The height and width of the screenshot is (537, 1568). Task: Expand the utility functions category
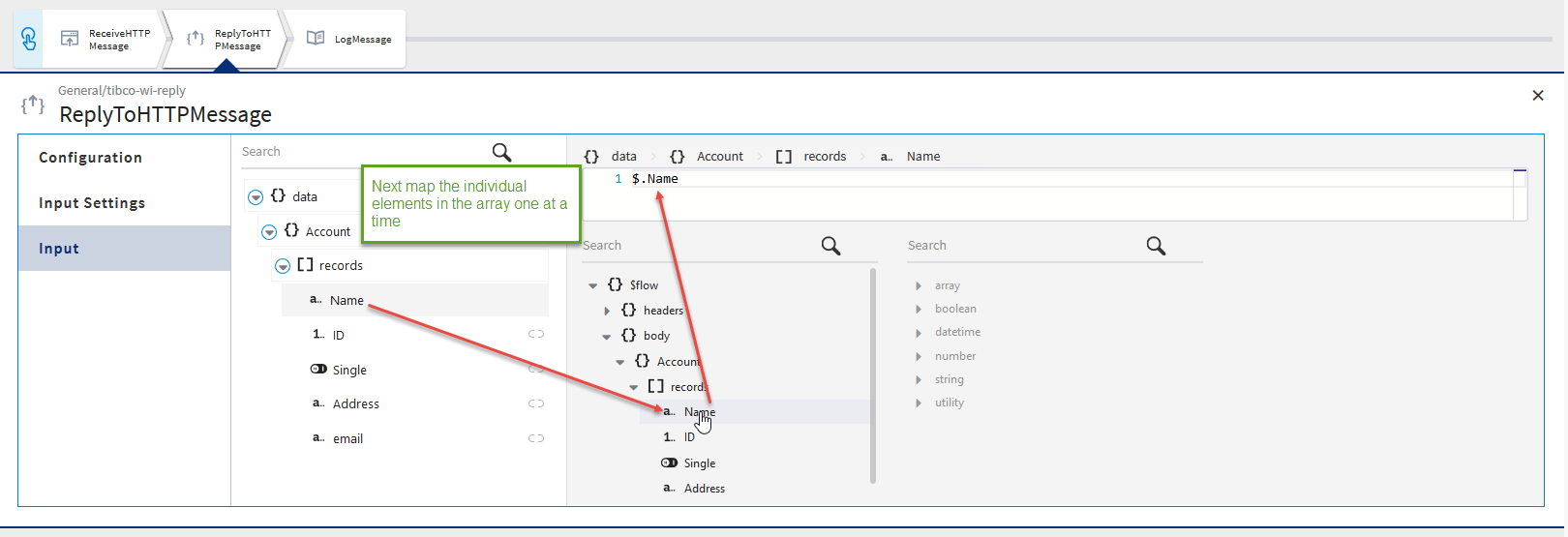(x=919, y=403)
